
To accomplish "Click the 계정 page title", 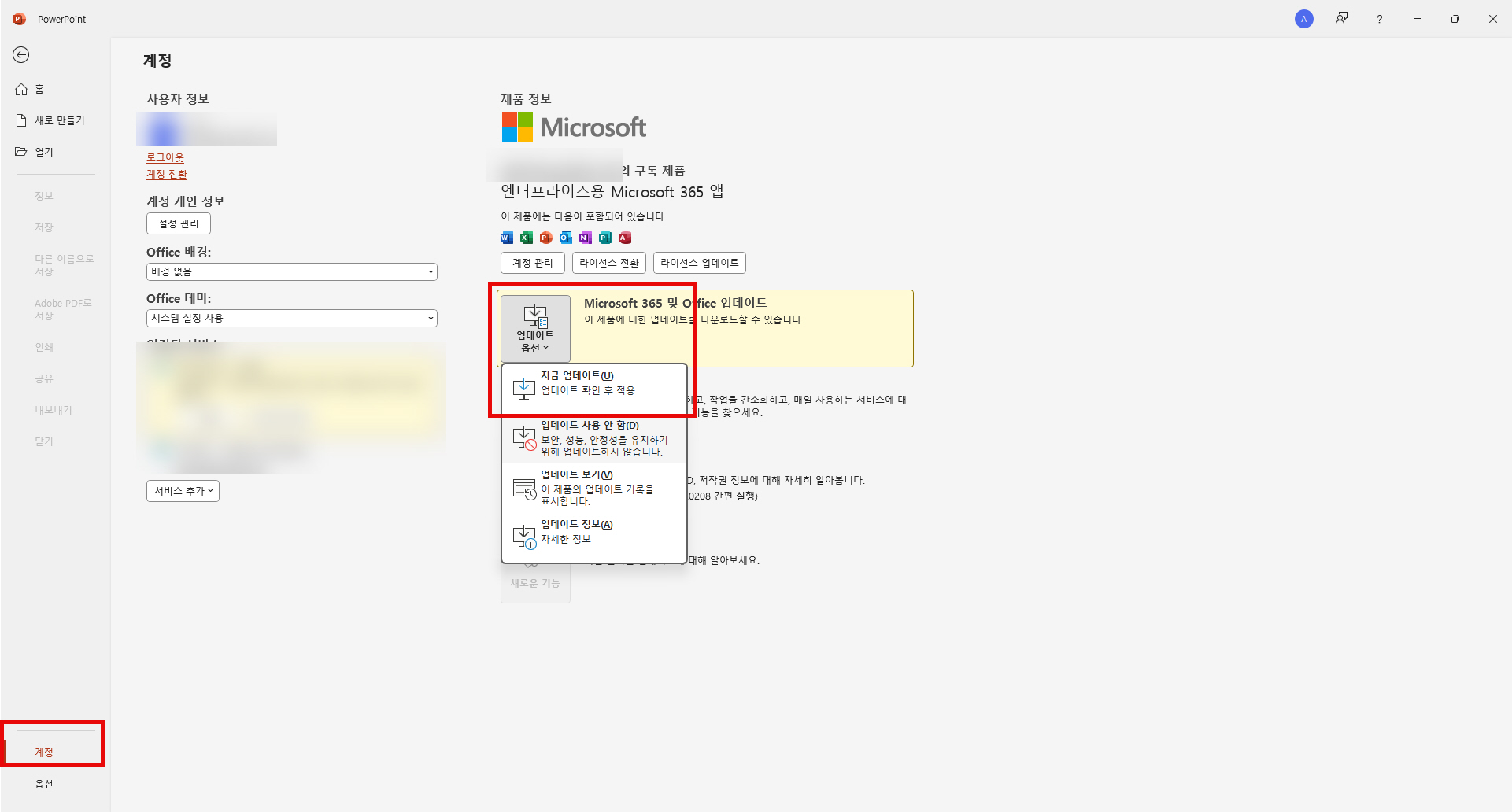I will [x=157, y=61].
